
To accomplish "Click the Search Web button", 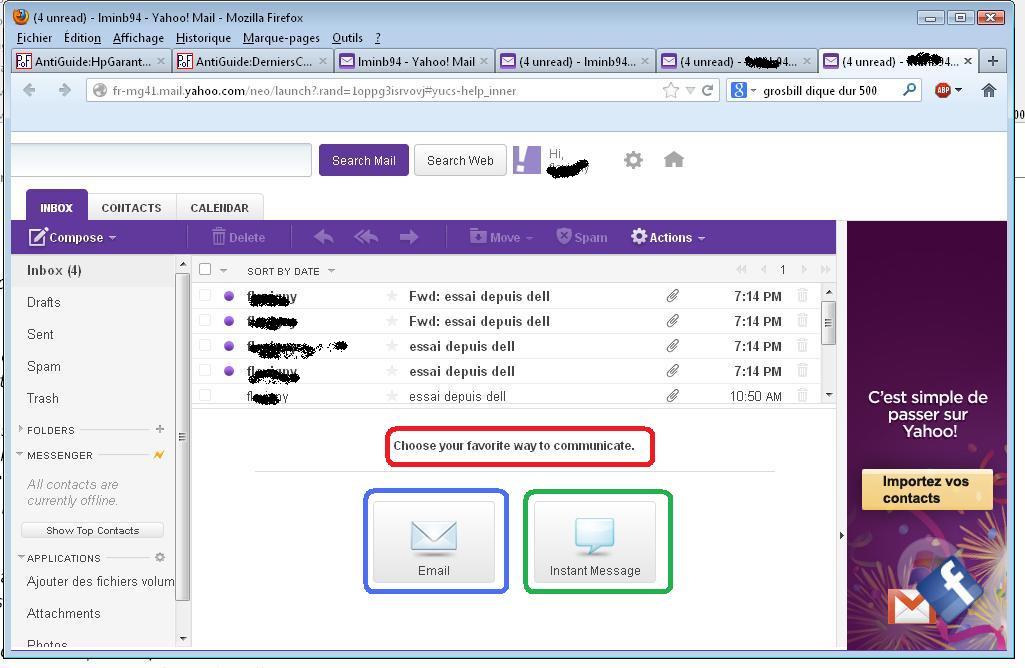I will (460, 160).
